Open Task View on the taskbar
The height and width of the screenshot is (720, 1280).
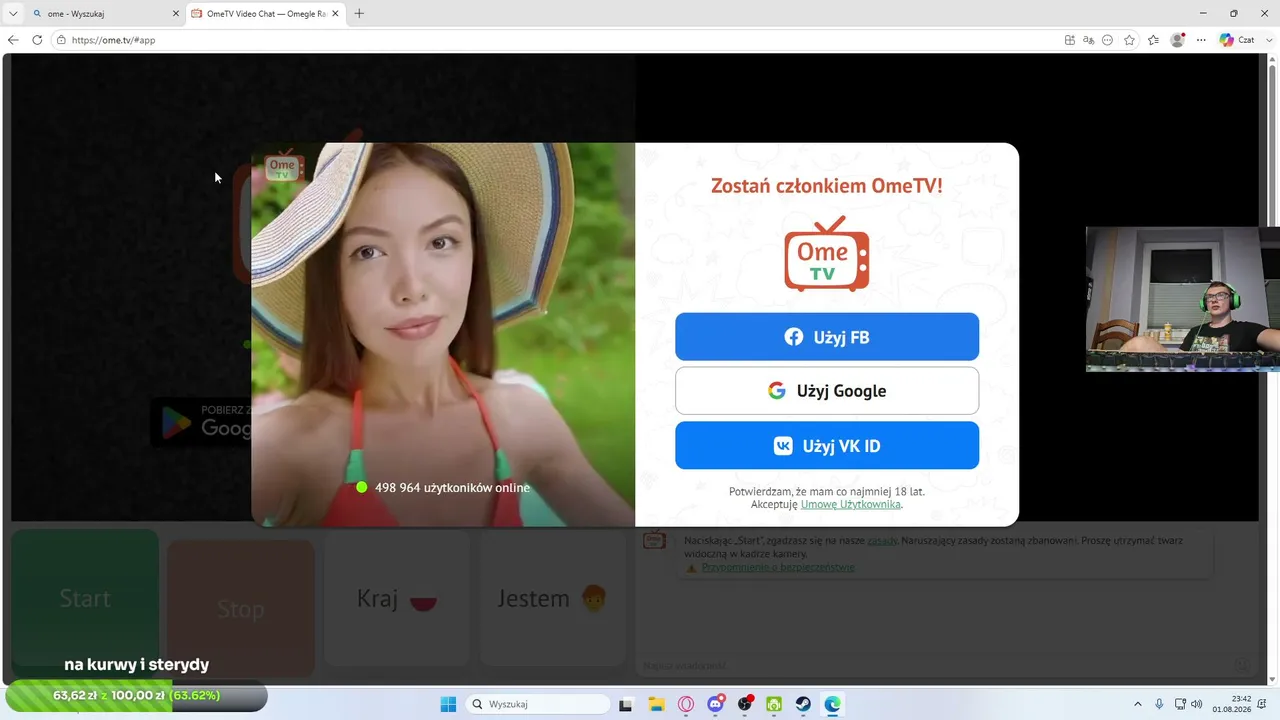[x=626, y=704]
